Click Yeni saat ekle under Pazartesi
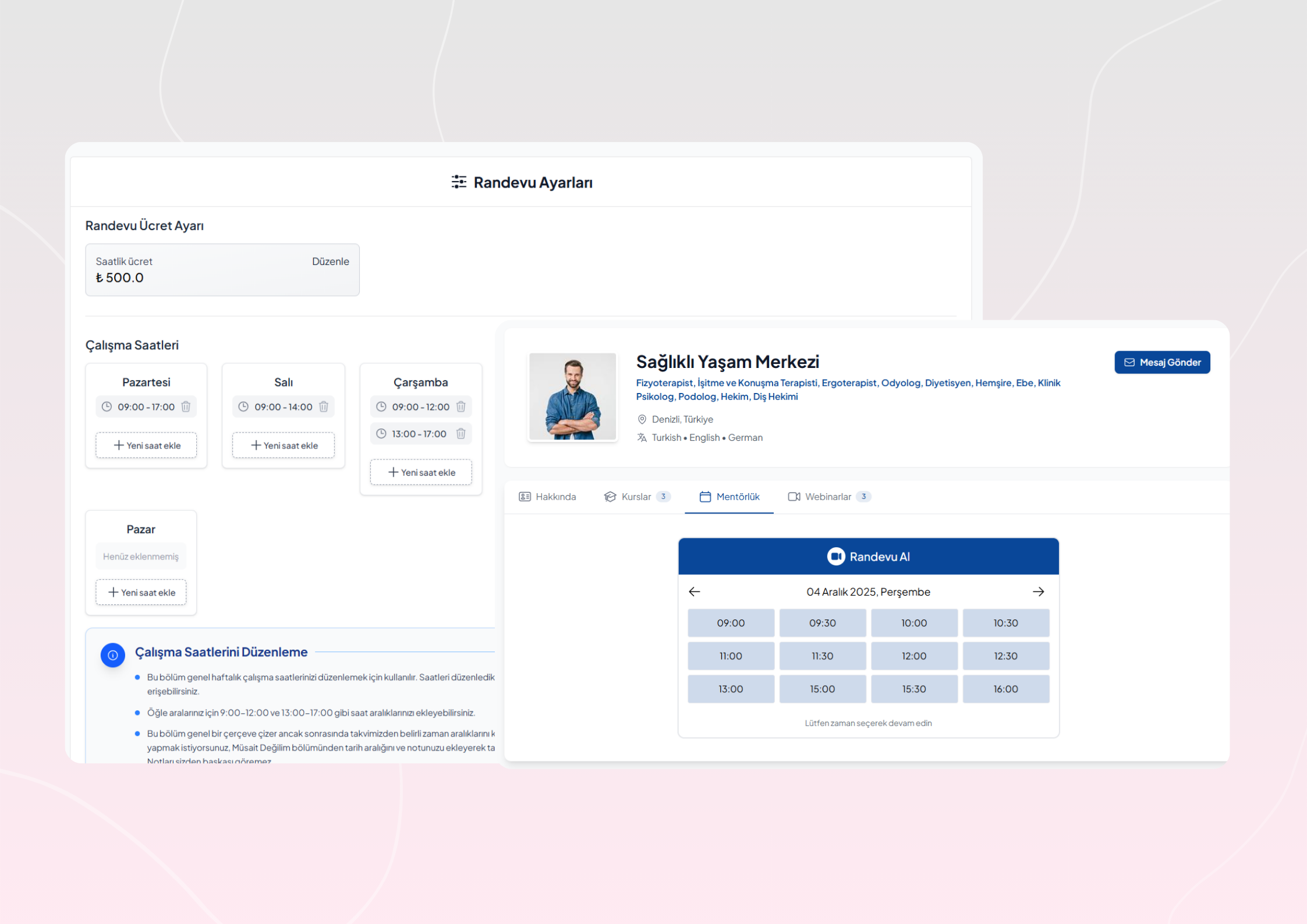 coord(146,445)
